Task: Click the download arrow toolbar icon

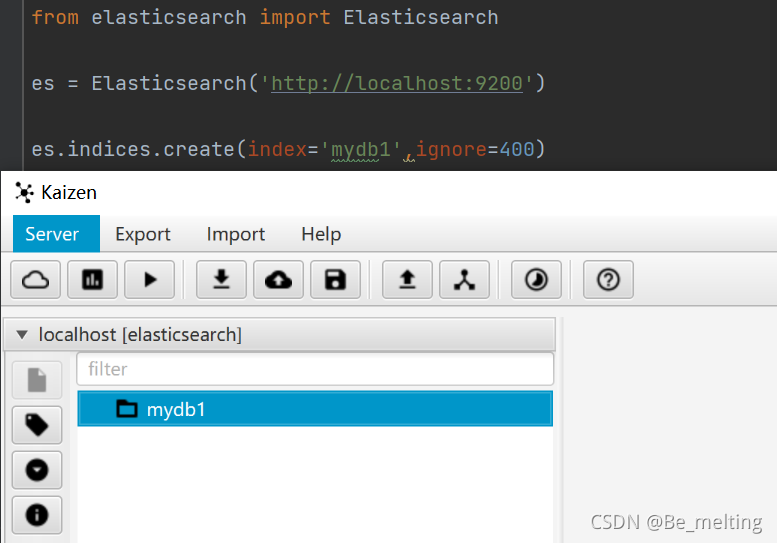Action: point(222,280)
